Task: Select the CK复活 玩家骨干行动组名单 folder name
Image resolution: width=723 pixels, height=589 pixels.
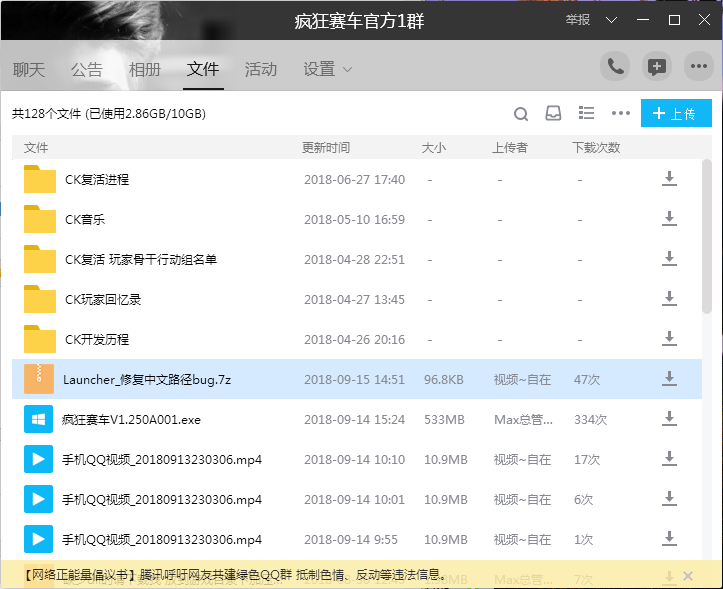Action: (141, 259)
